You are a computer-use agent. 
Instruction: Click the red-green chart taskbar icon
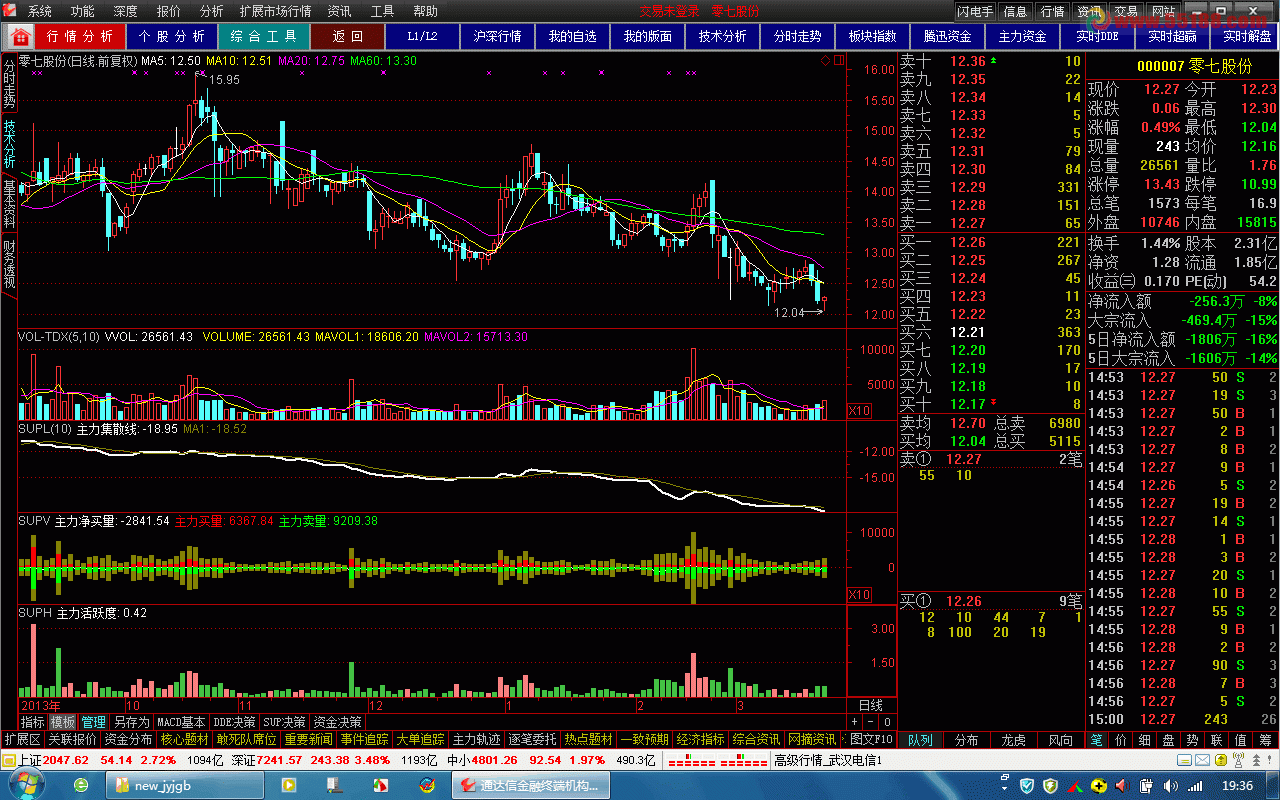(x=381, y=785)
